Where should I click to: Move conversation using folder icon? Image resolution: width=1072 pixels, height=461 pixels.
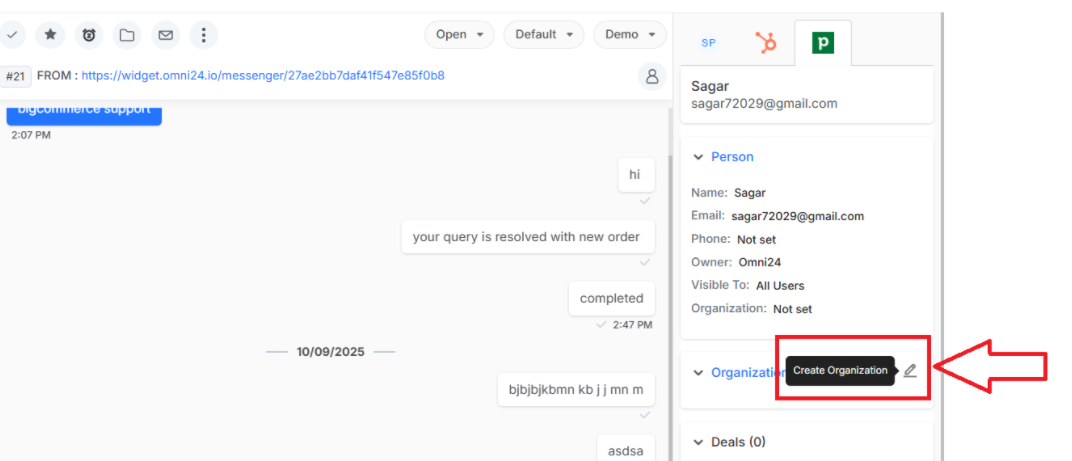pos(127,35)
